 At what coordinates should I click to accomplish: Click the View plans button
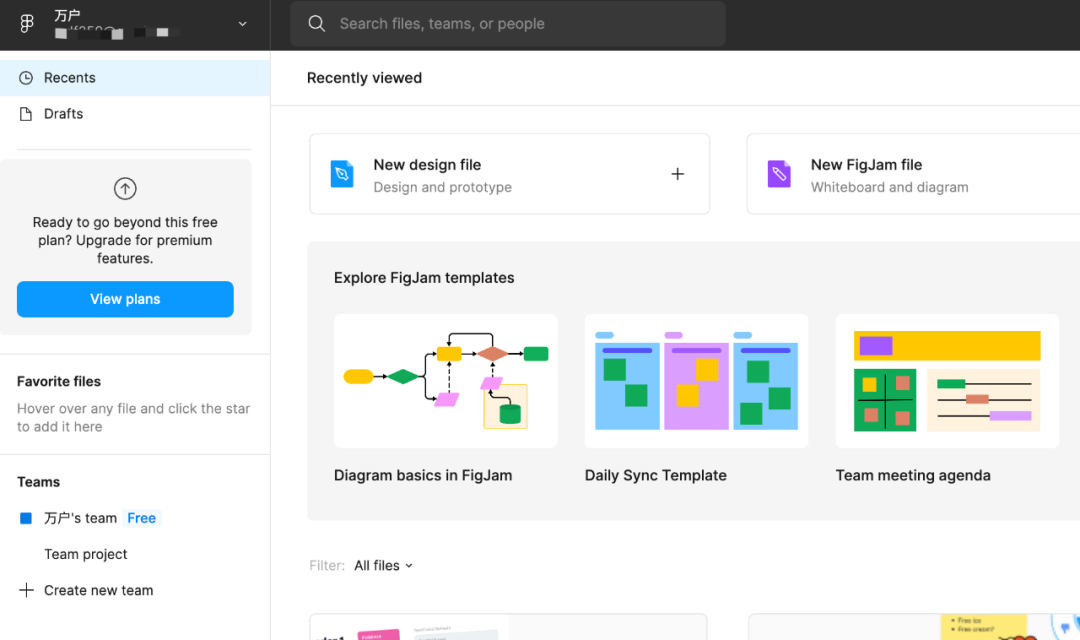click(x=125, y=299)
